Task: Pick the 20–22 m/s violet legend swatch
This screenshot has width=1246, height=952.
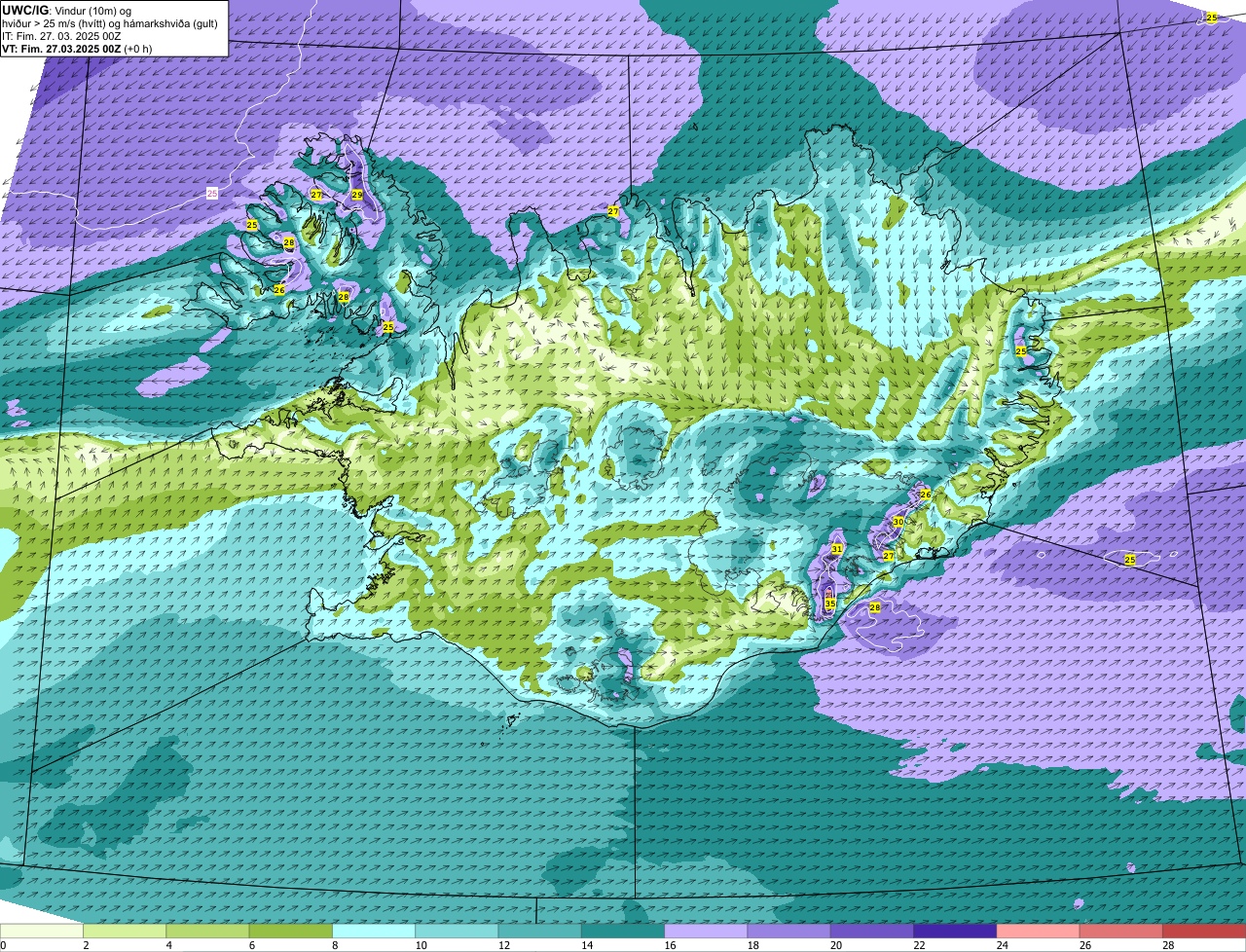Action: click(x=872, y=931)
